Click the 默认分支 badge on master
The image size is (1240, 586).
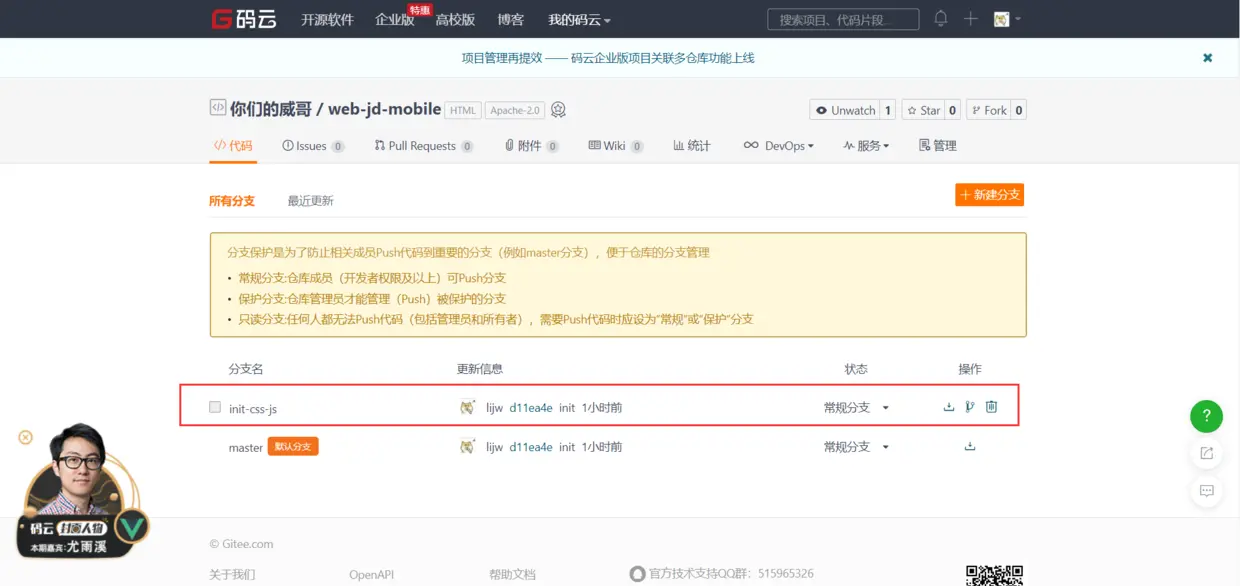293,446
